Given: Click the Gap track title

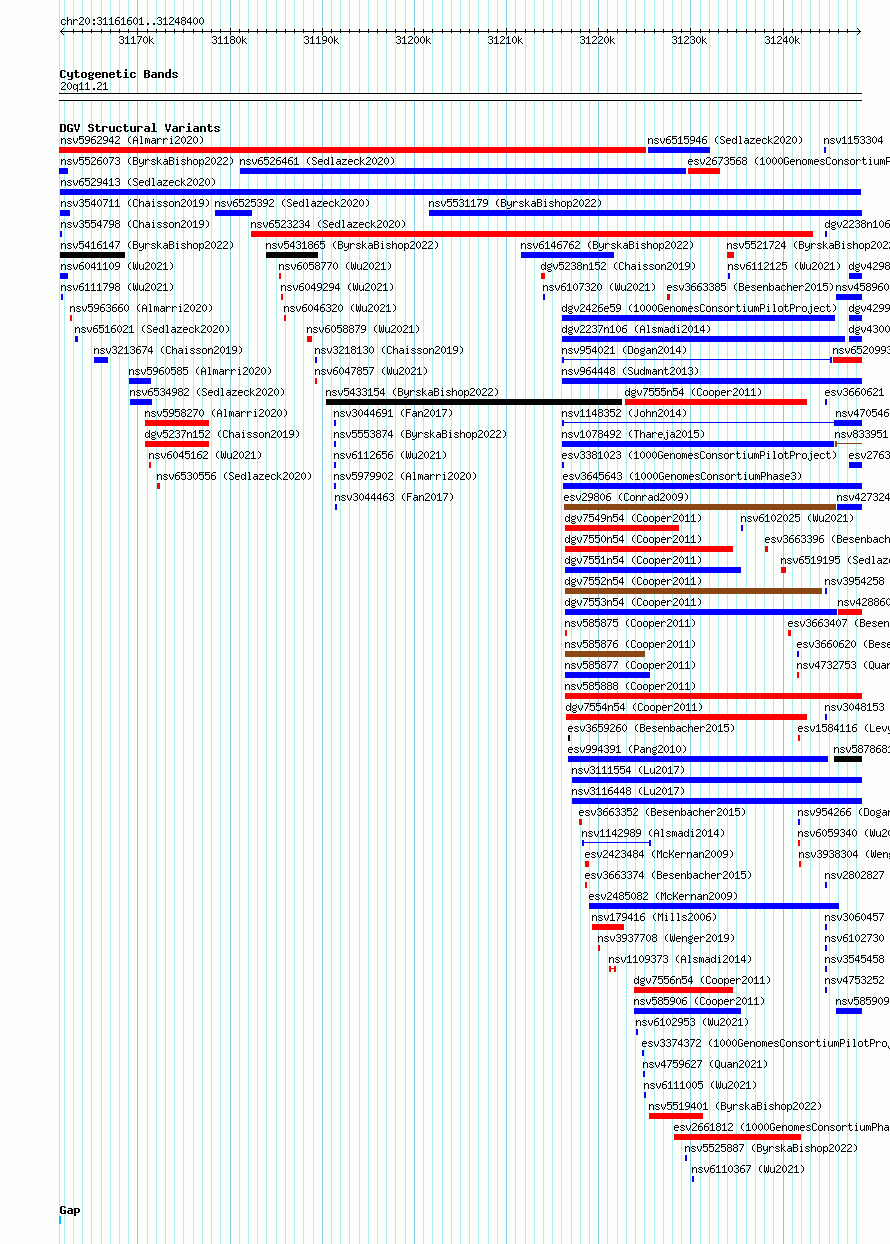Looking at the screenshot, I should coord(69,1210).
